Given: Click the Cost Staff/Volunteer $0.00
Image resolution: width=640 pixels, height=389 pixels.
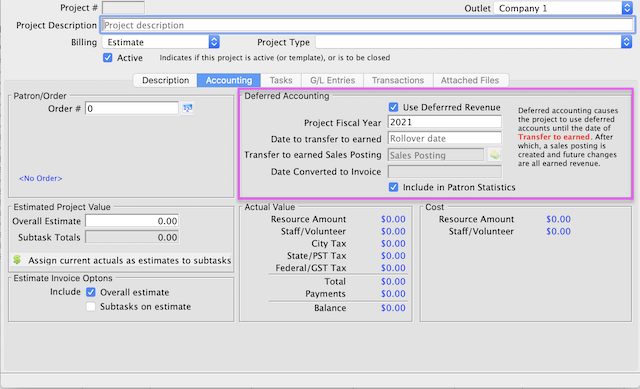Looking at the screenshot, I should click(558, 231).
